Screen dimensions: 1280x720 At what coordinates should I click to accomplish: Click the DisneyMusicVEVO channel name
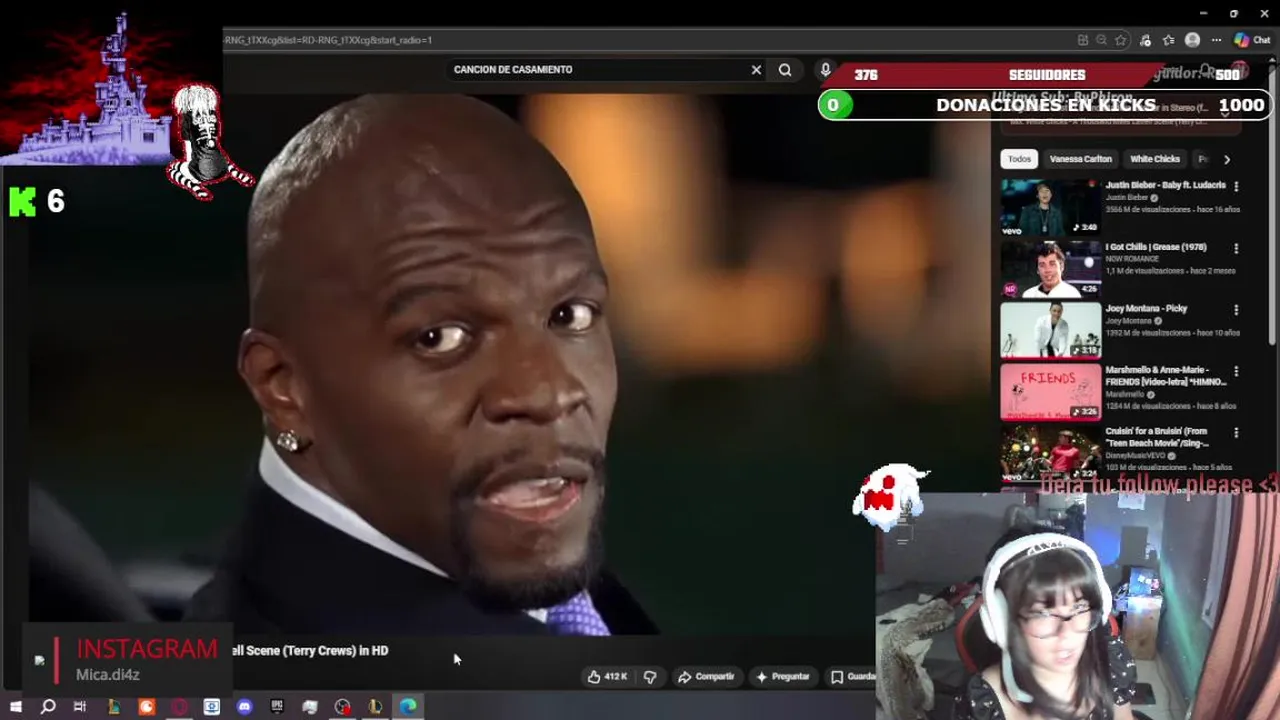click(1134, 456)
